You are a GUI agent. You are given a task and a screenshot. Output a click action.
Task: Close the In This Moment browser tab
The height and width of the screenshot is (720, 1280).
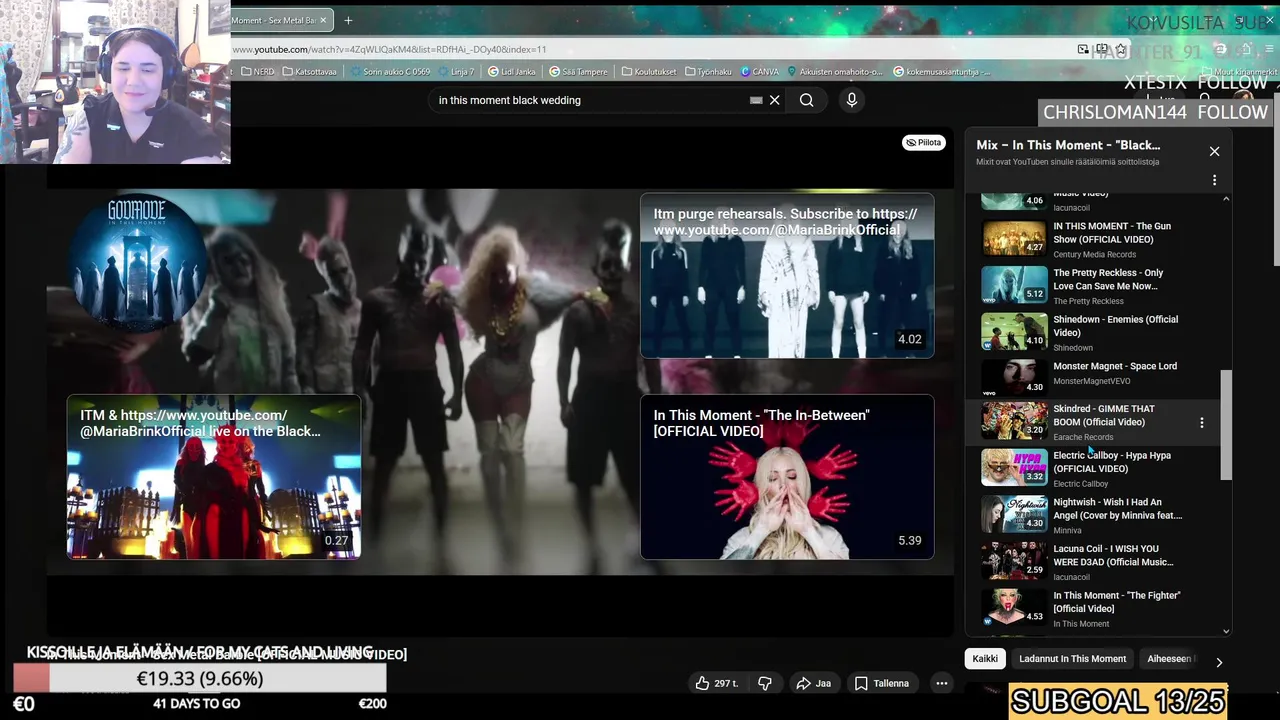click(x=323, y=20)
